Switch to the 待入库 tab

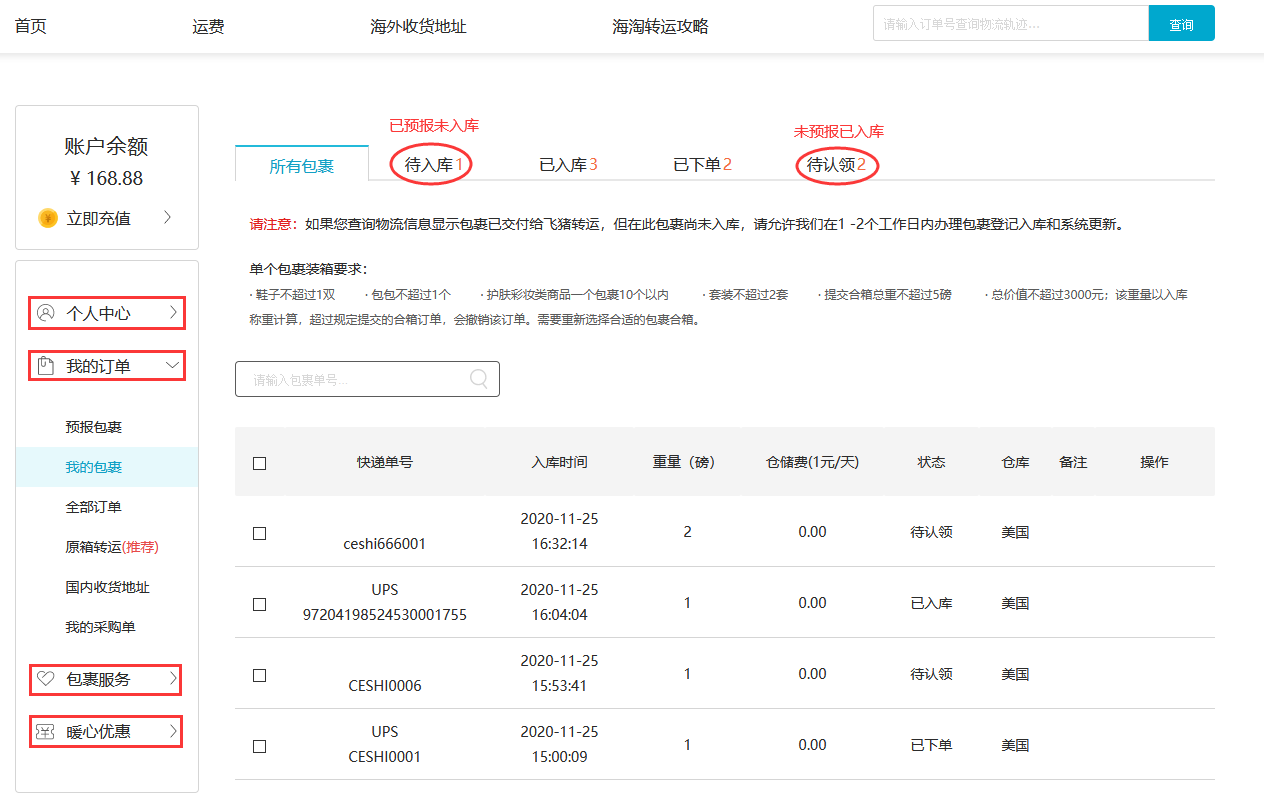pyautogui.click(x=434, y=165)
